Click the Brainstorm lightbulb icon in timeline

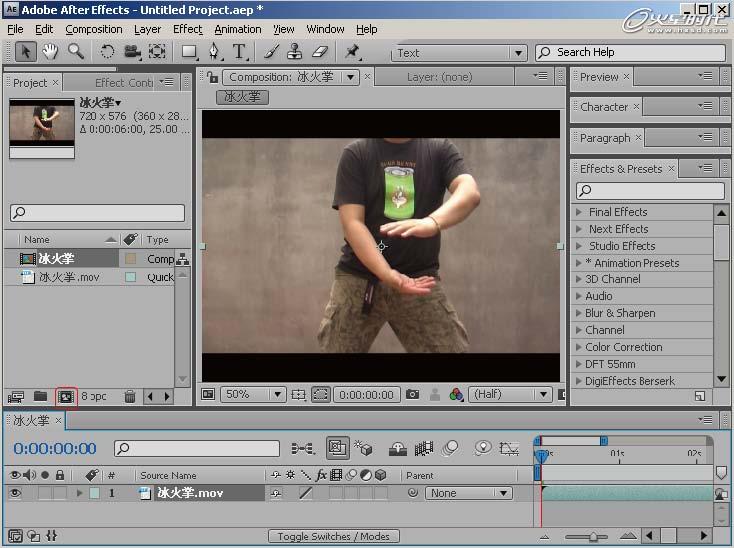[483, 448]
